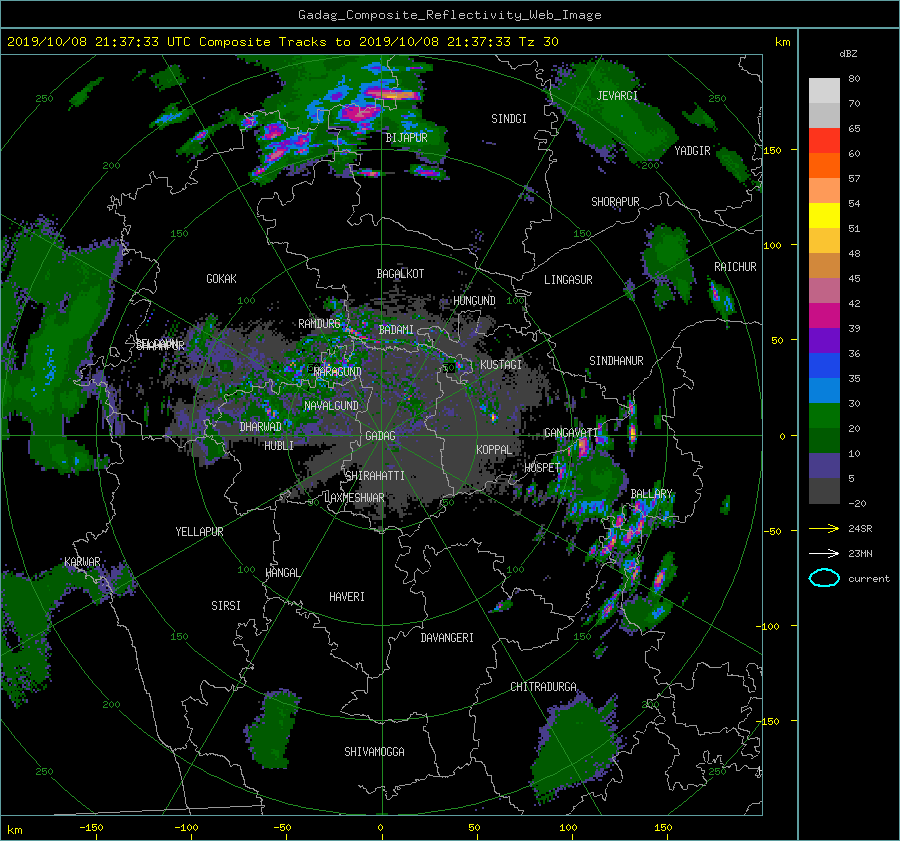This screenshot has height=841, width=900.
Task: Select the magenta 42 dBZ color swatch
Action: (x=824, y=315)
